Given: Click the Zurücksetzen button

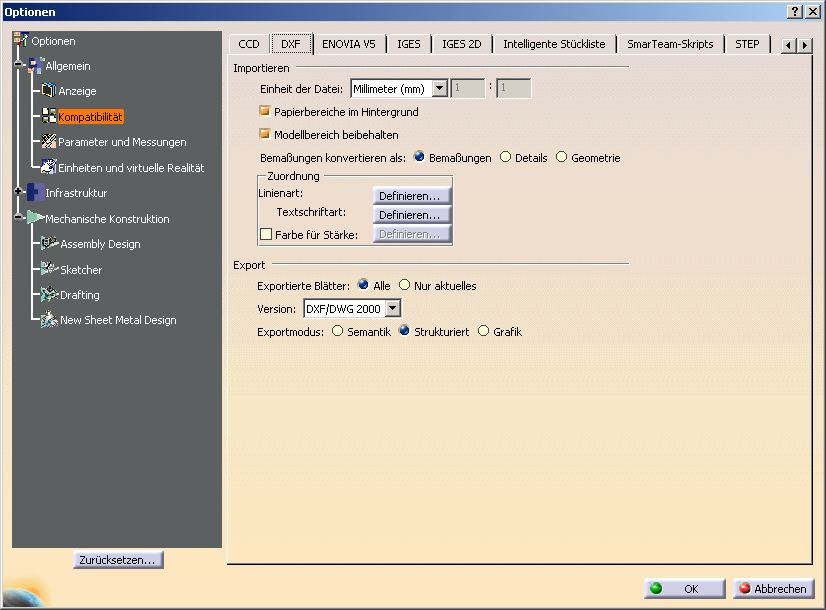Looking at the screenshot, I should click(x=118, y=559).
